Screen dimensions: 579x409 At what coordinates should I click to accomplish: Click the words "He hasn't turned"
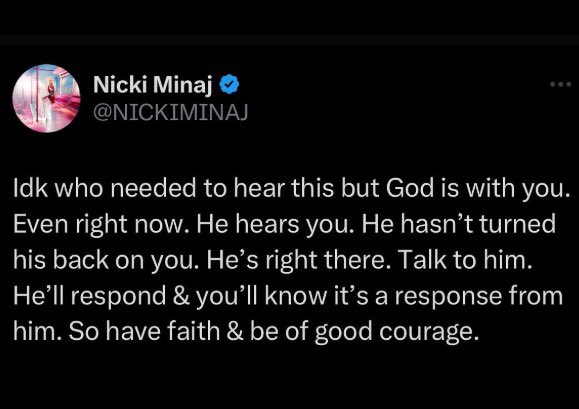click(458, 224)
